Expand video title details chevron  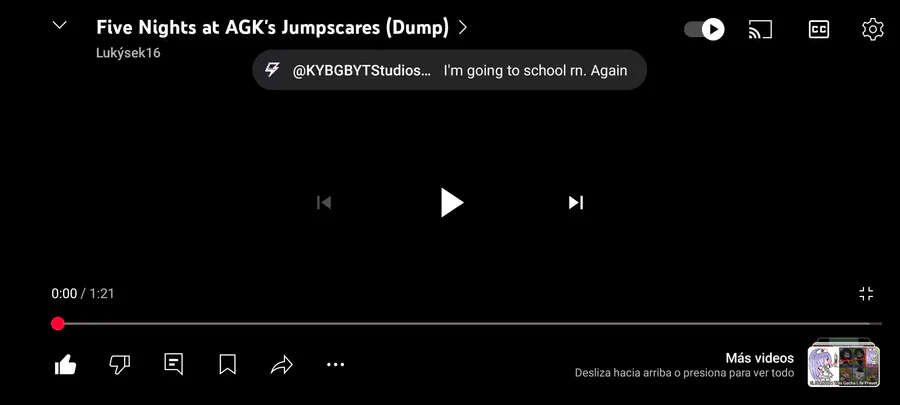pos(463,27)
